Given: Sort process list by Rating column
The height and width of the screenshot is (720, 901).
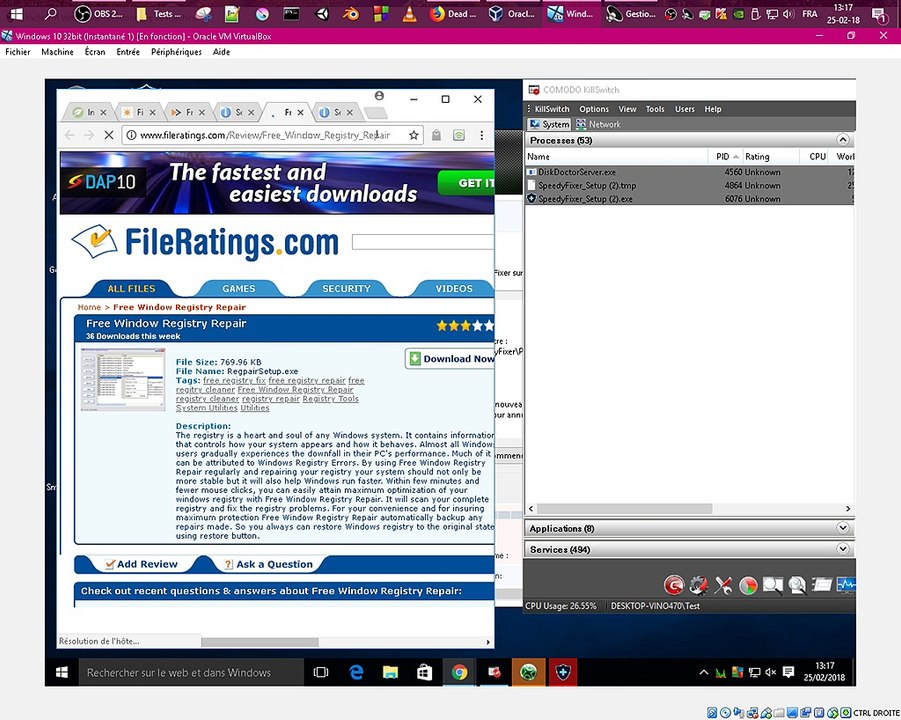Looking at the screenshot, I should [771, 156].
